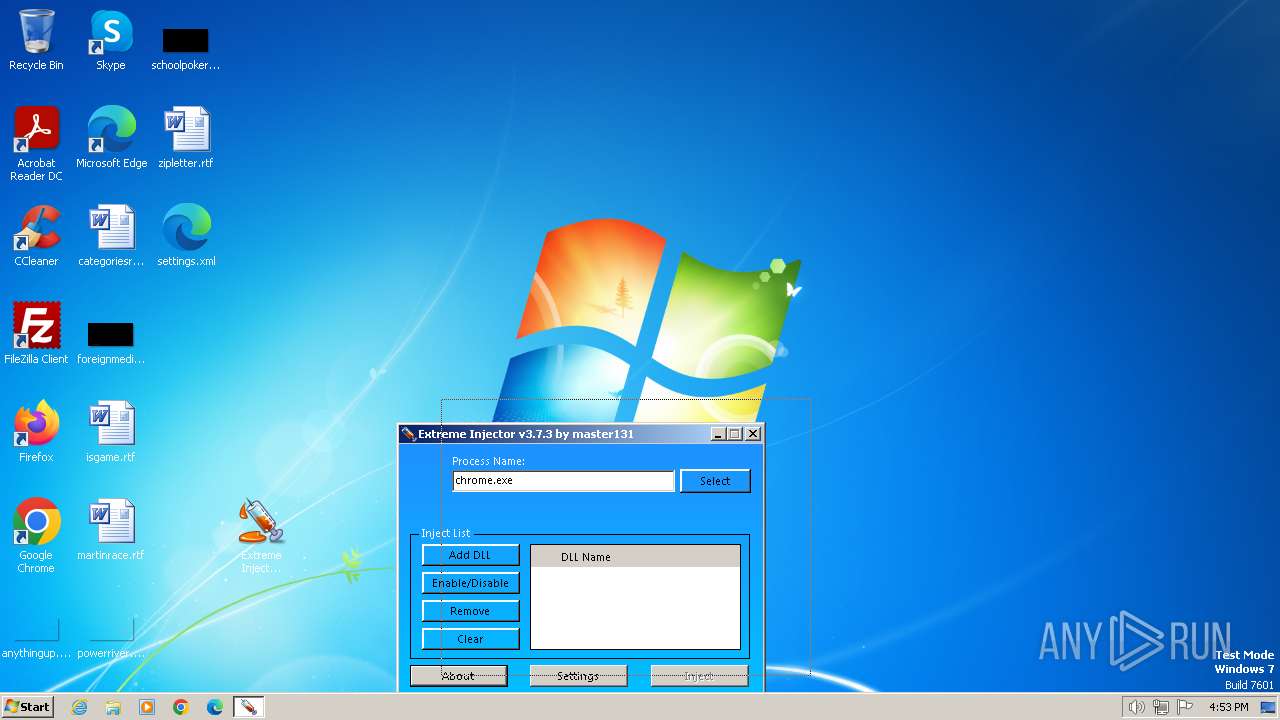Image resolution: width=1280 pixels, height=720 pixels.
Task: Click the Show desktop tray button
Action: pyautogui.click(x=1268, y=707)
